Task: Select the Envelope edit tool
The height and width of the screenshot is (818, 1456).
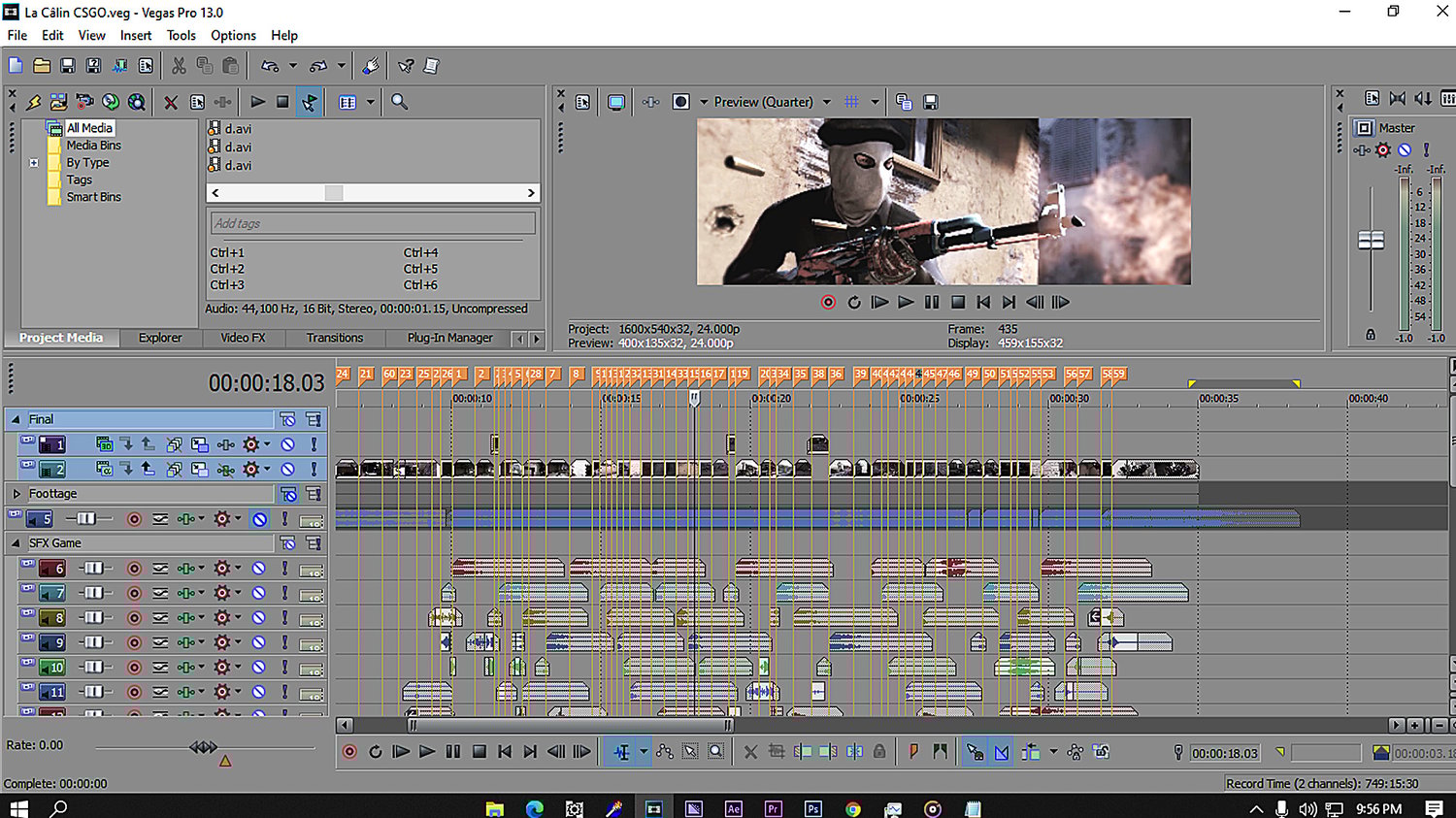Action: tap(664, 752)
